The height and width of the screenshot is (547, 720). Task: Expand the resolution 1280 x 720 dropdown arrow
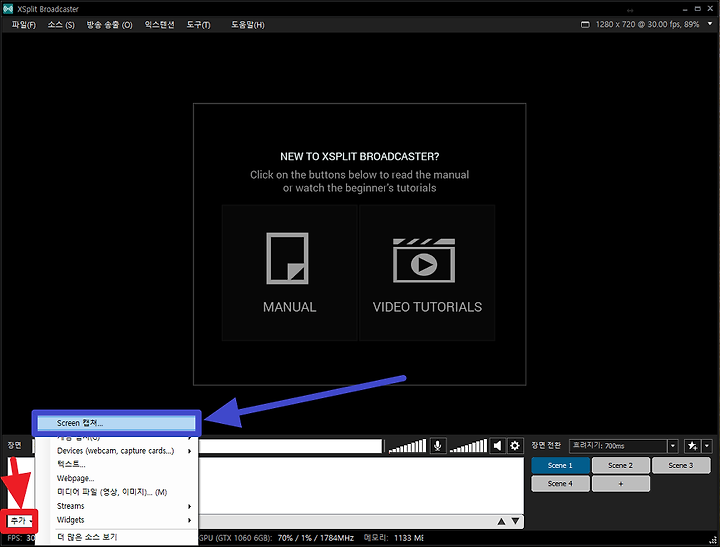(x=710, y=24)
